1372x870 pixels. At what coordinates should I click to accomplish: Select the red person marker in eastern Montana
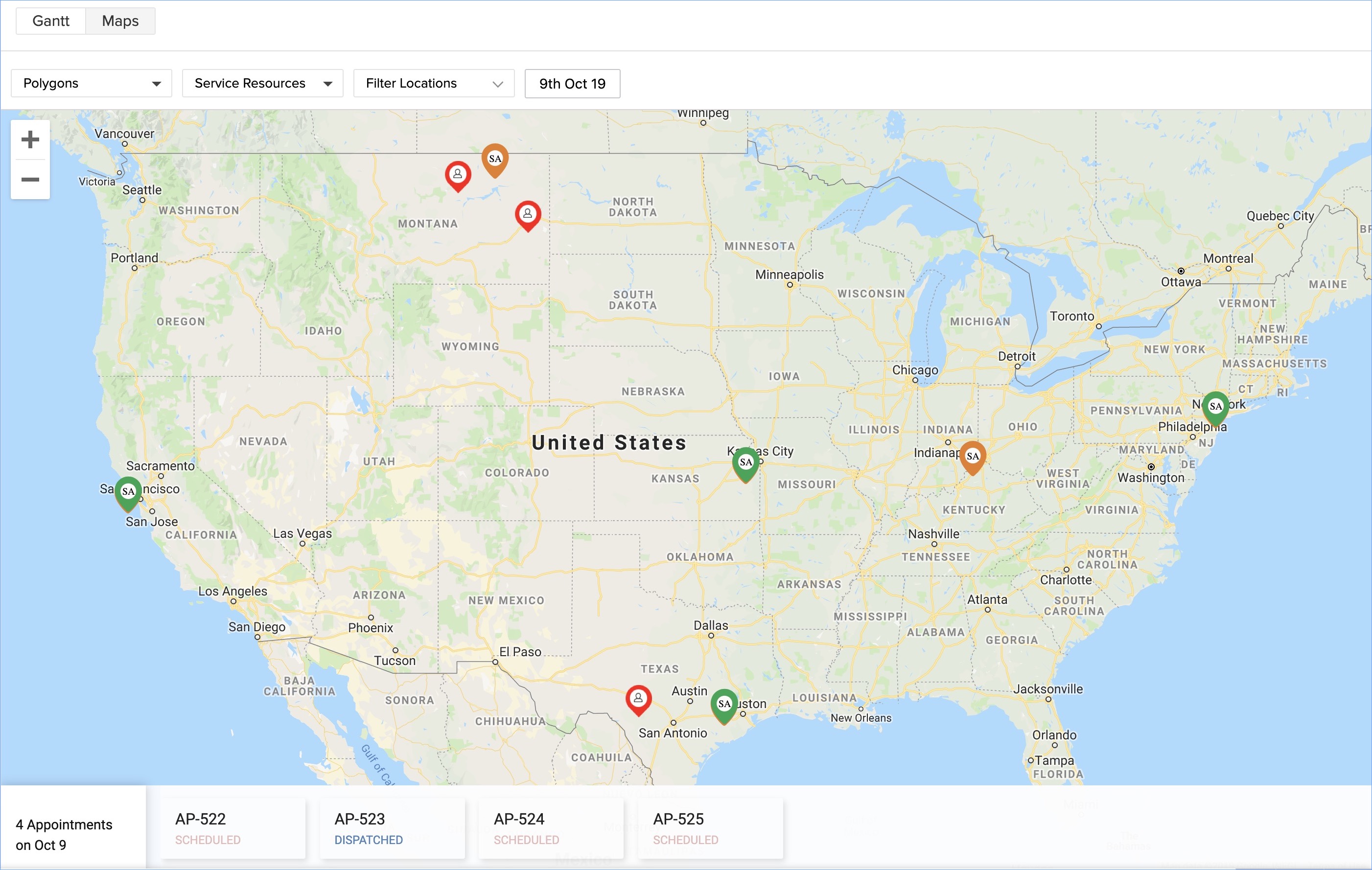tap(528, 215)
